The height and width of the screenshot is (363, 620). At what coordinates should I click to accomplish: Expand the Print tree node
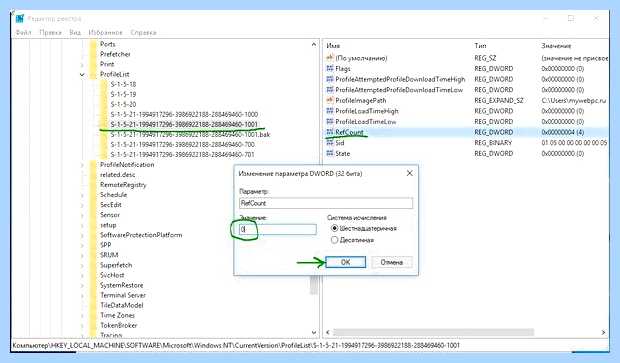pyautogui.click(x=82, y=64)
